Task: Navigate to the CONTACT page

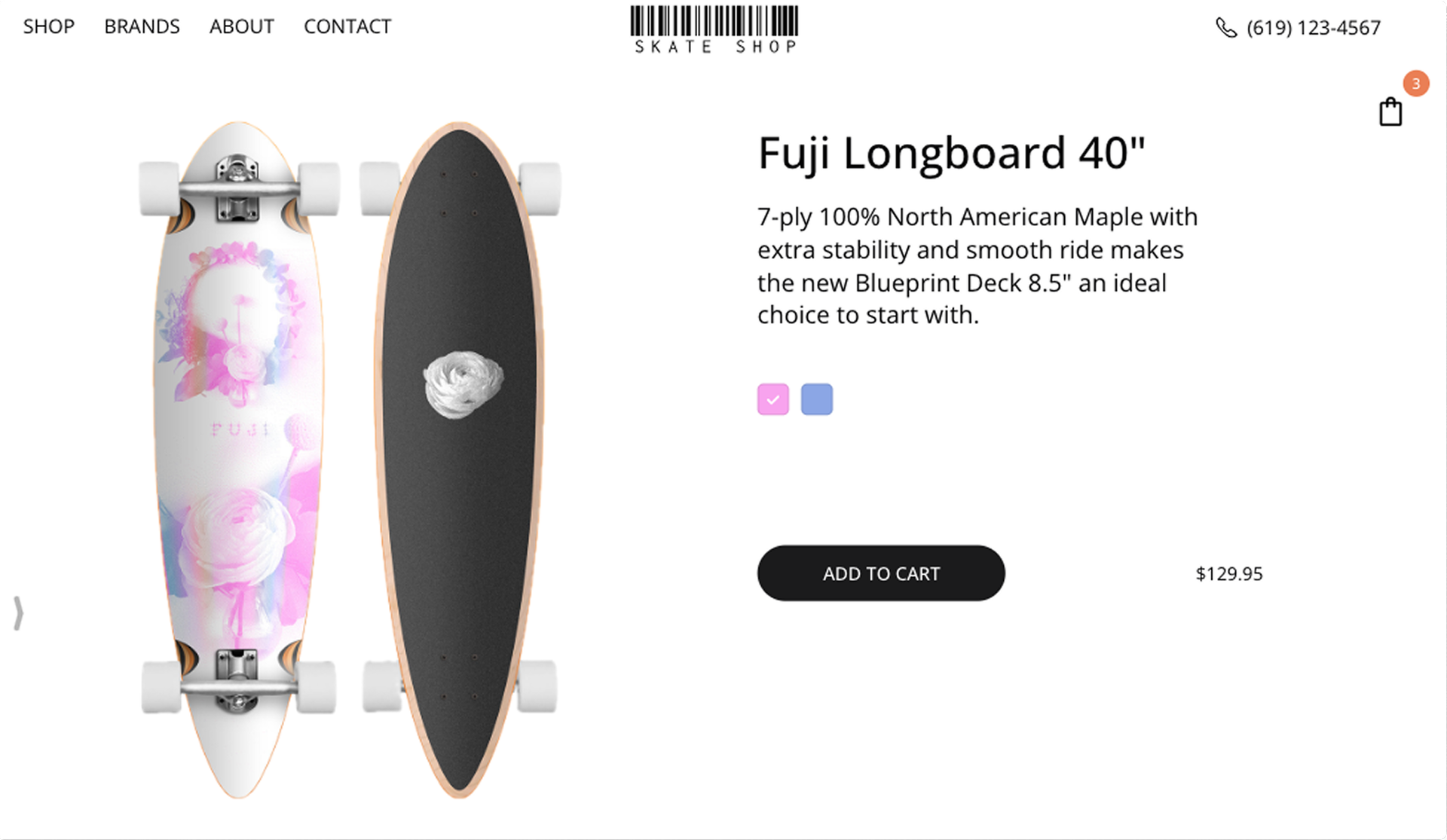Action: tap(347, 27)
